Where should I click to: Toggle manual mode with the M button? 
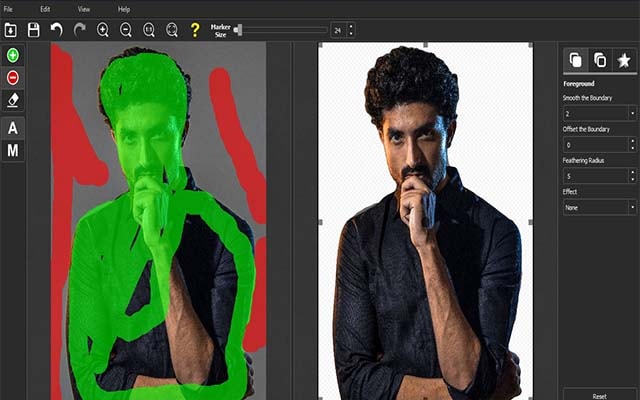click(13, 151)
